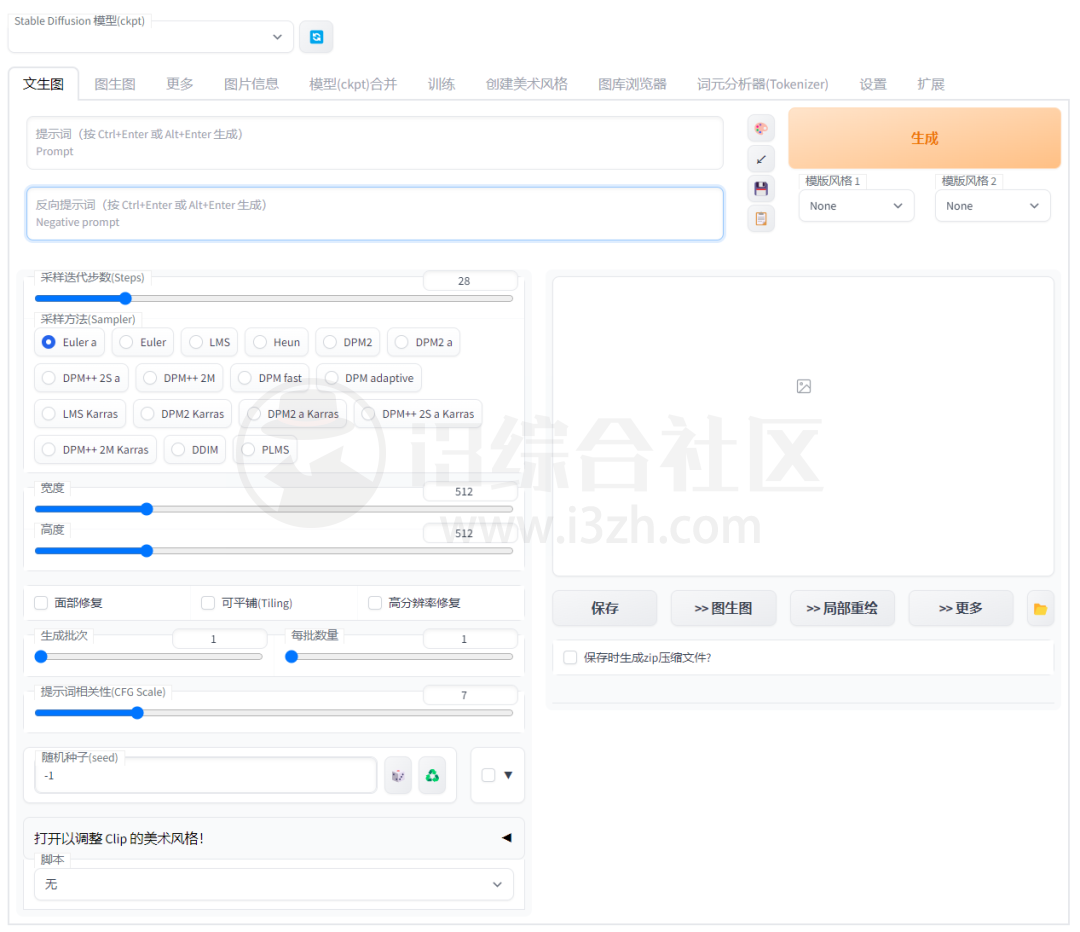
Task: Choose the Heun sampler
Action: point(276,342)
